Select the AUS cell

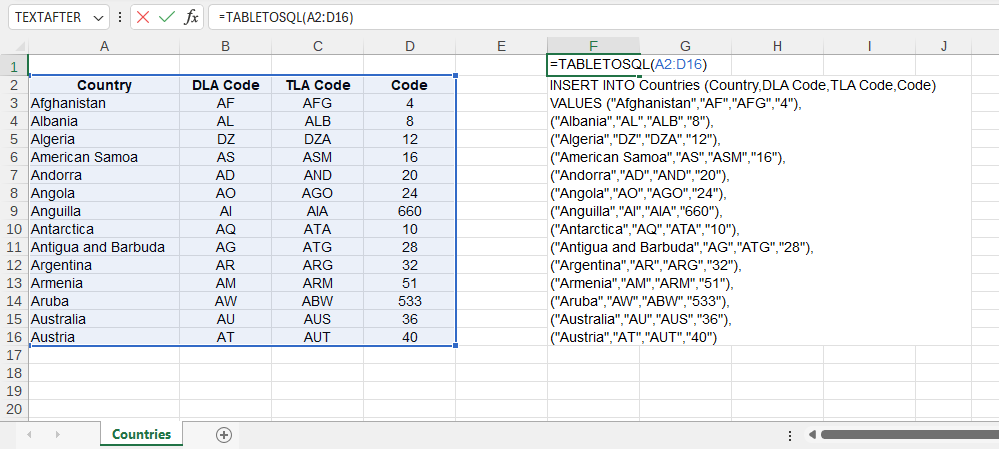point(318,319)
